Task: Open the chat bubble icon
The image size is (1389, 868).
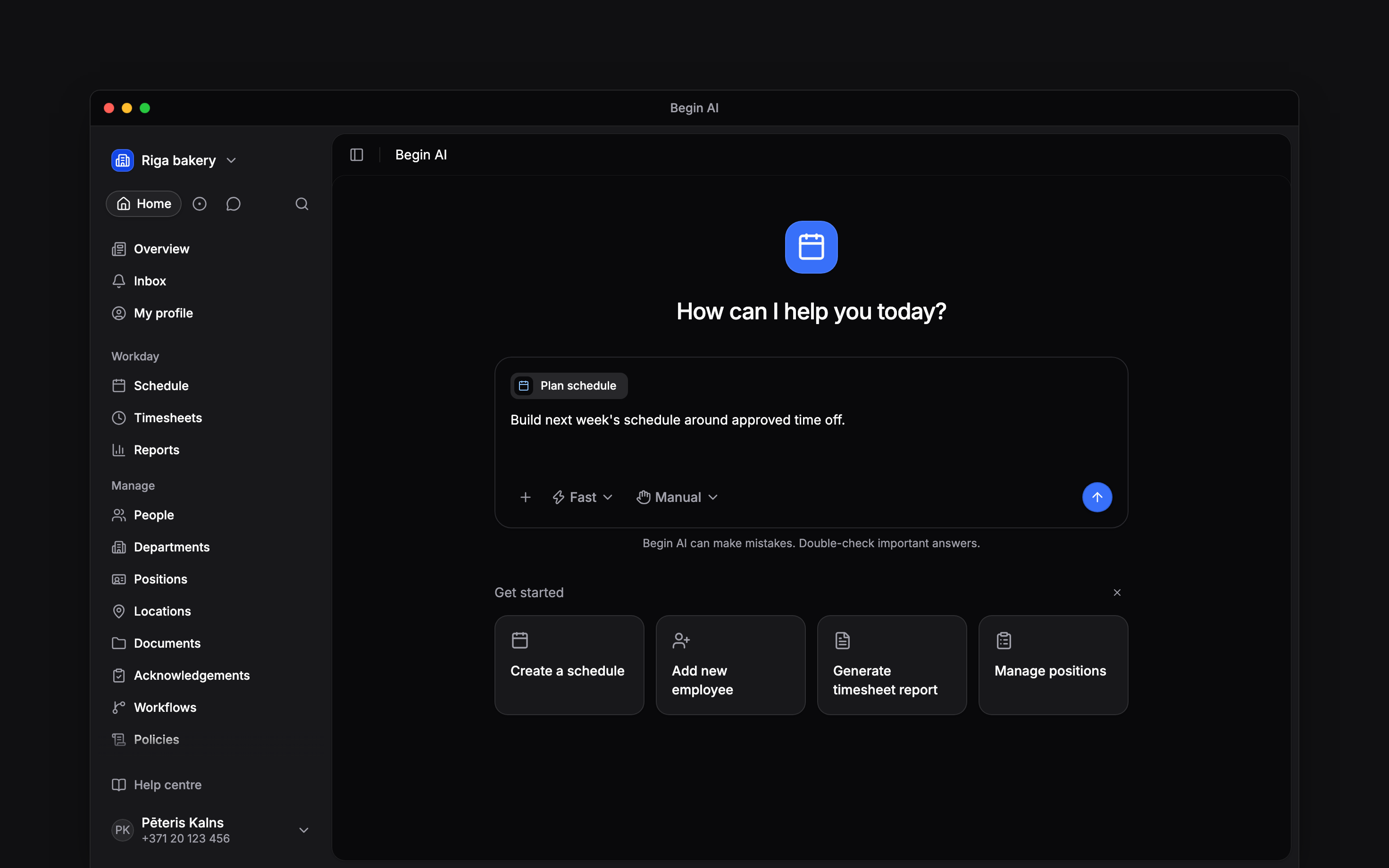Action: (x=233, y=204)
